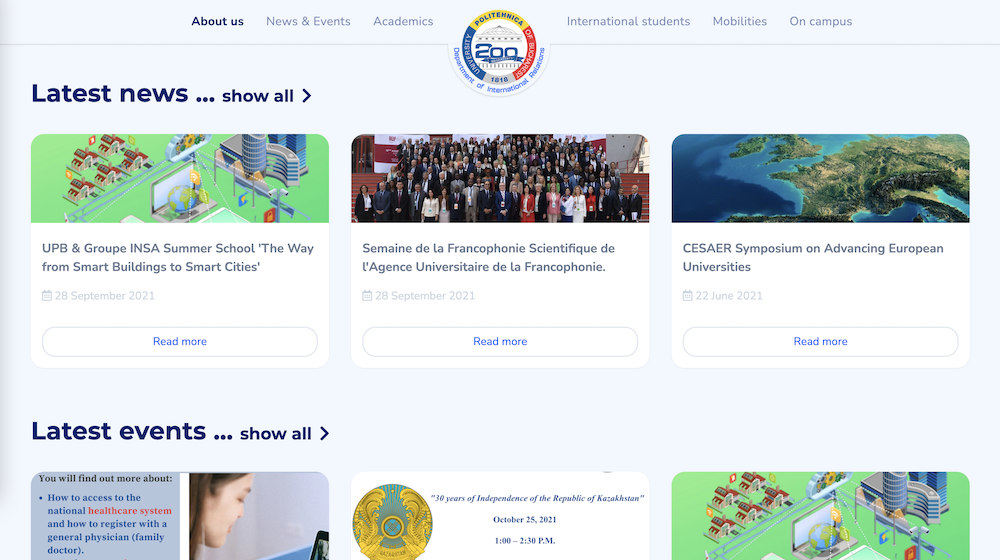
Task: Click calendar icon on the Francophonie news card
Action: point(367,295)
